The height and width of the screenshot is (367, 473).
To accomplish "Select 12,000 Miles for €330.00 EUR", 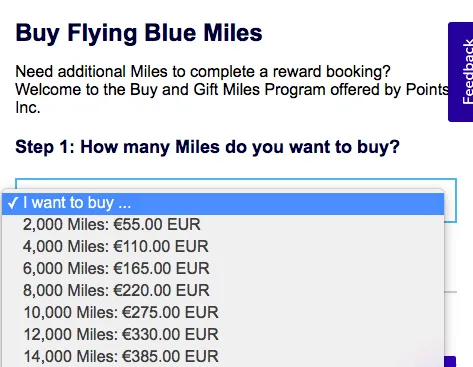I will pyautogui.click(x=223, y=334).
